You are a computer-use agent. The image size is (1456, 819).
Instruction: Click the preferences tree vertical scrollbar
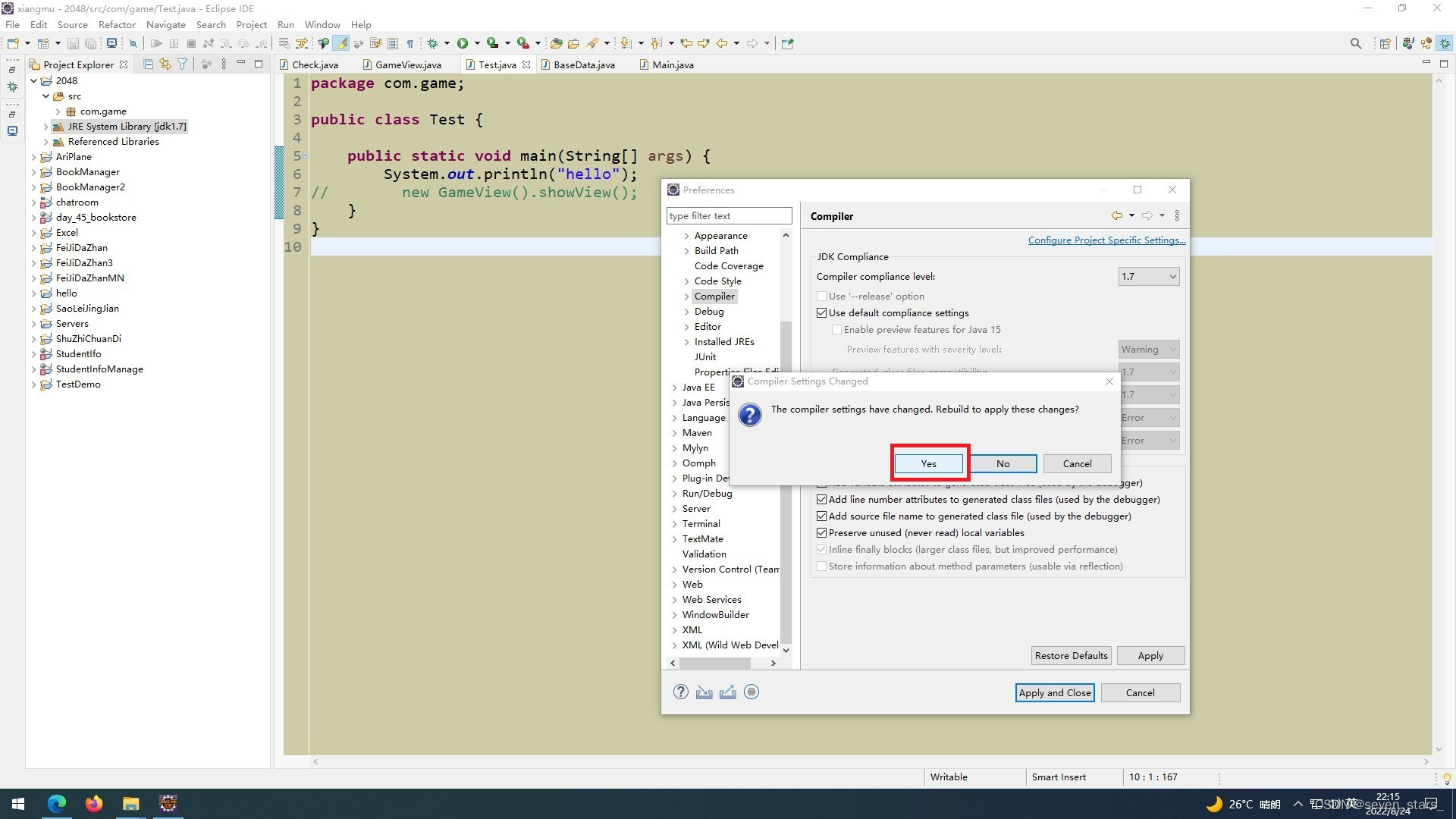[786, 482]
